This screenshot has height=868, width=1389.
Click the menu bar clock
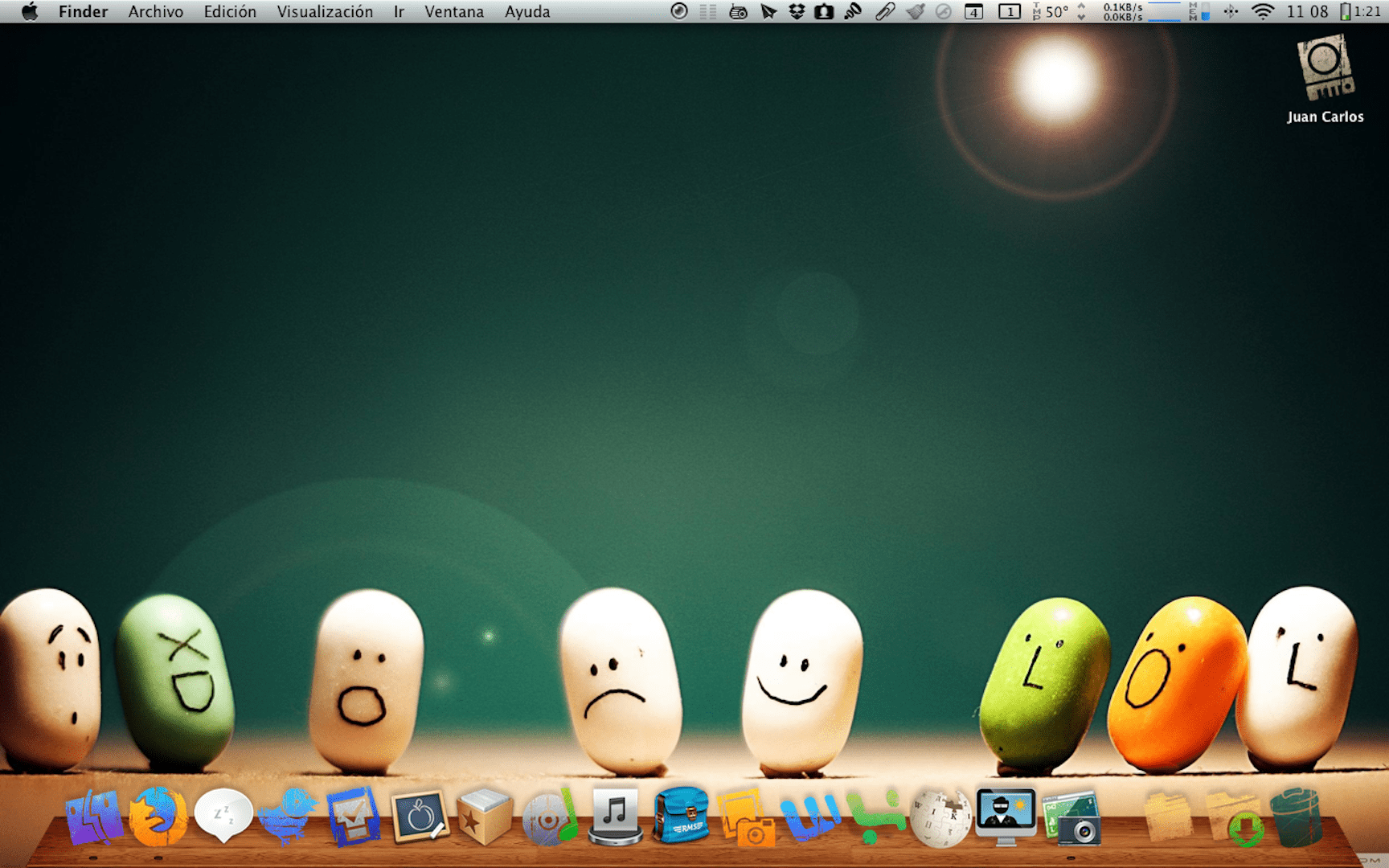click(x=1307, y=11)
